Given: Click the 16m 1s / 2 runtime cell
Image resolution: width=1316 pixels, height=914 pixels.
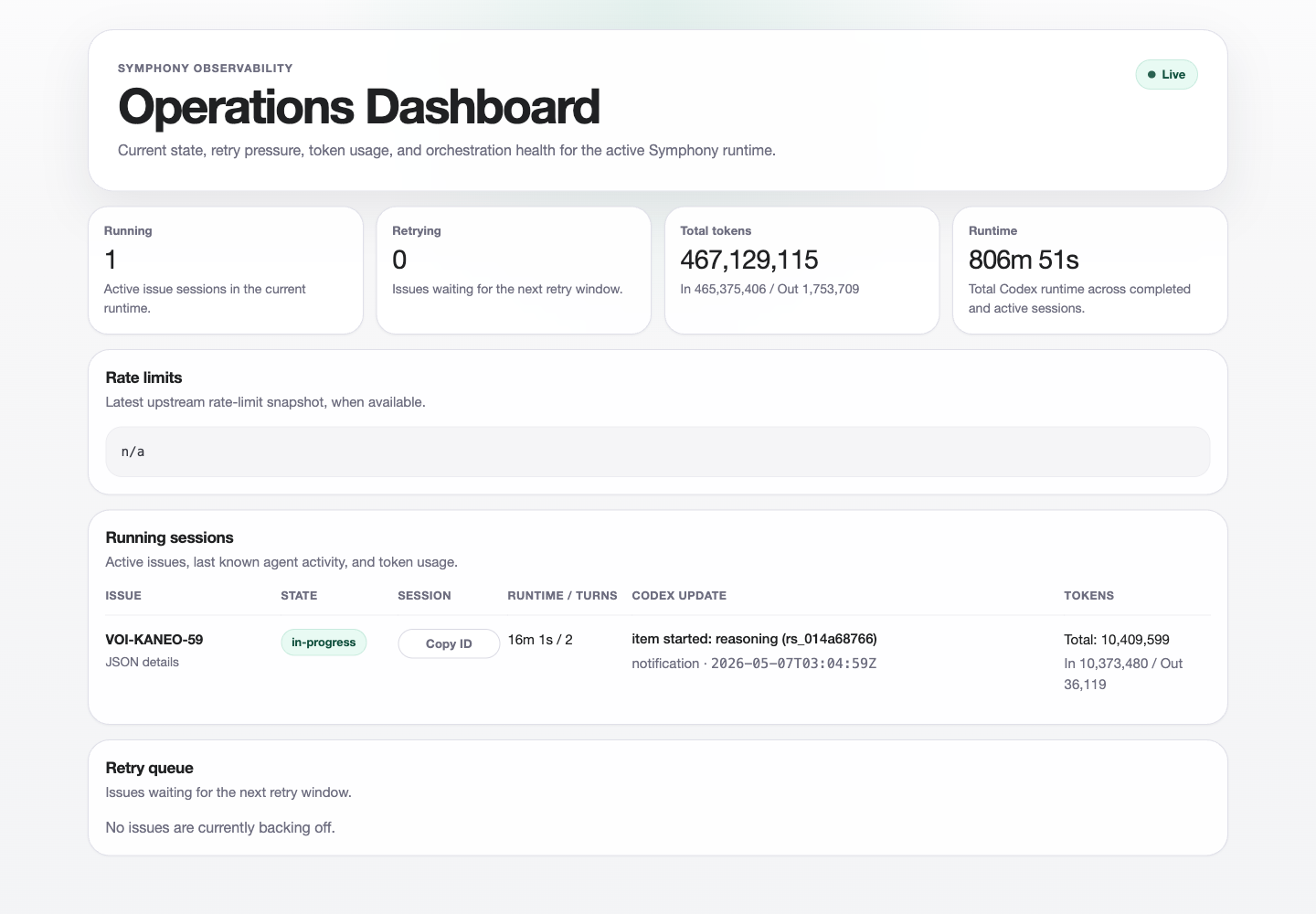Looking at the screenshot, I should click(x=540, y=640).
